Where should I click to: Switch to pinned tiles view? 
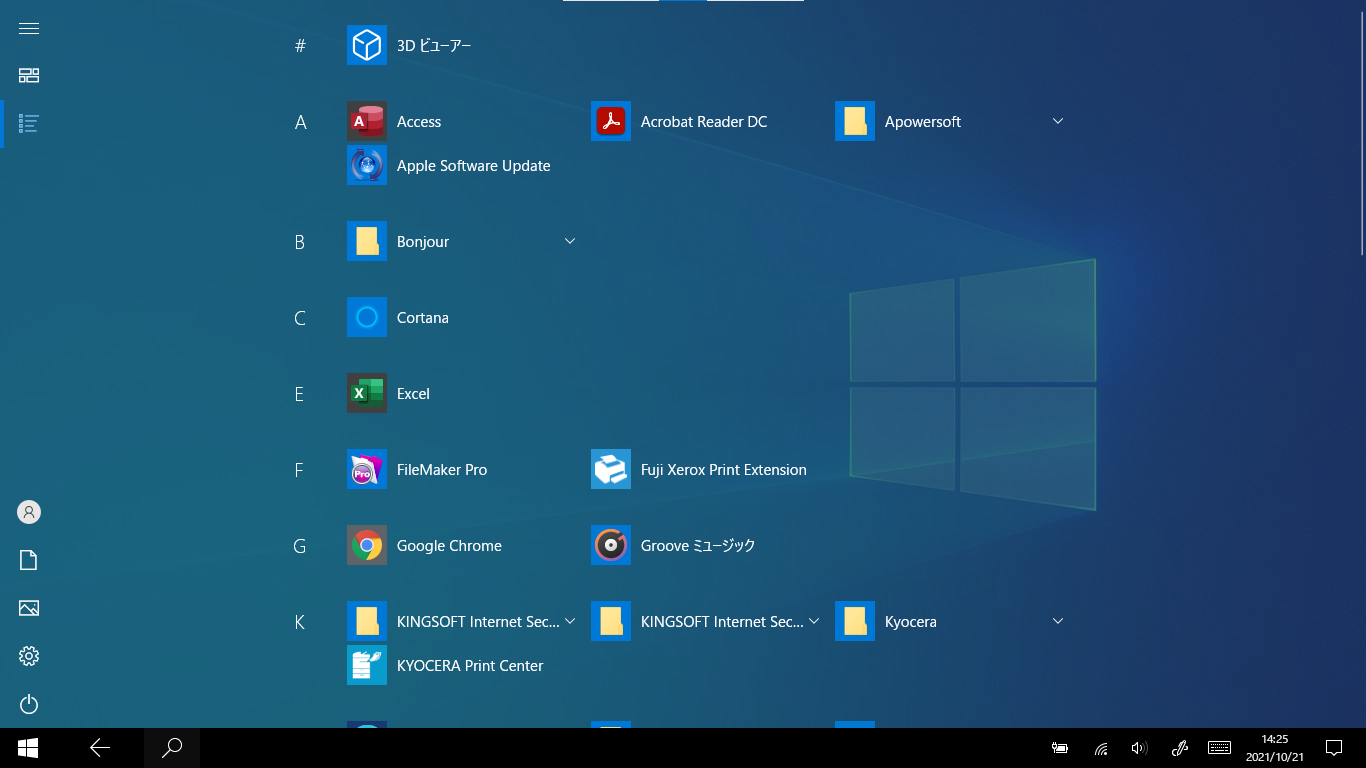(x=29, y=76)
